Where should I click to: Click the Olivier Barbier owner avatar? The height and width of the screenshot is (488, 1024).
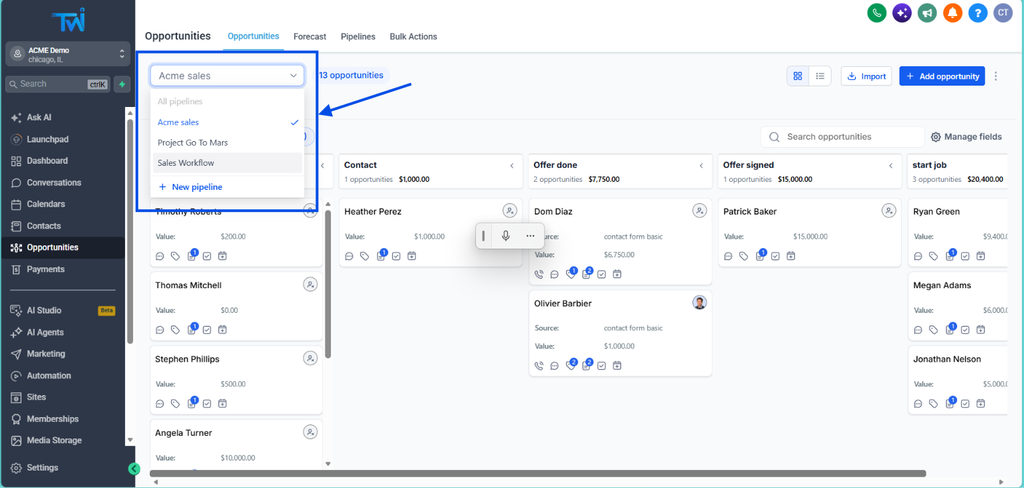(x=699, y=302)
